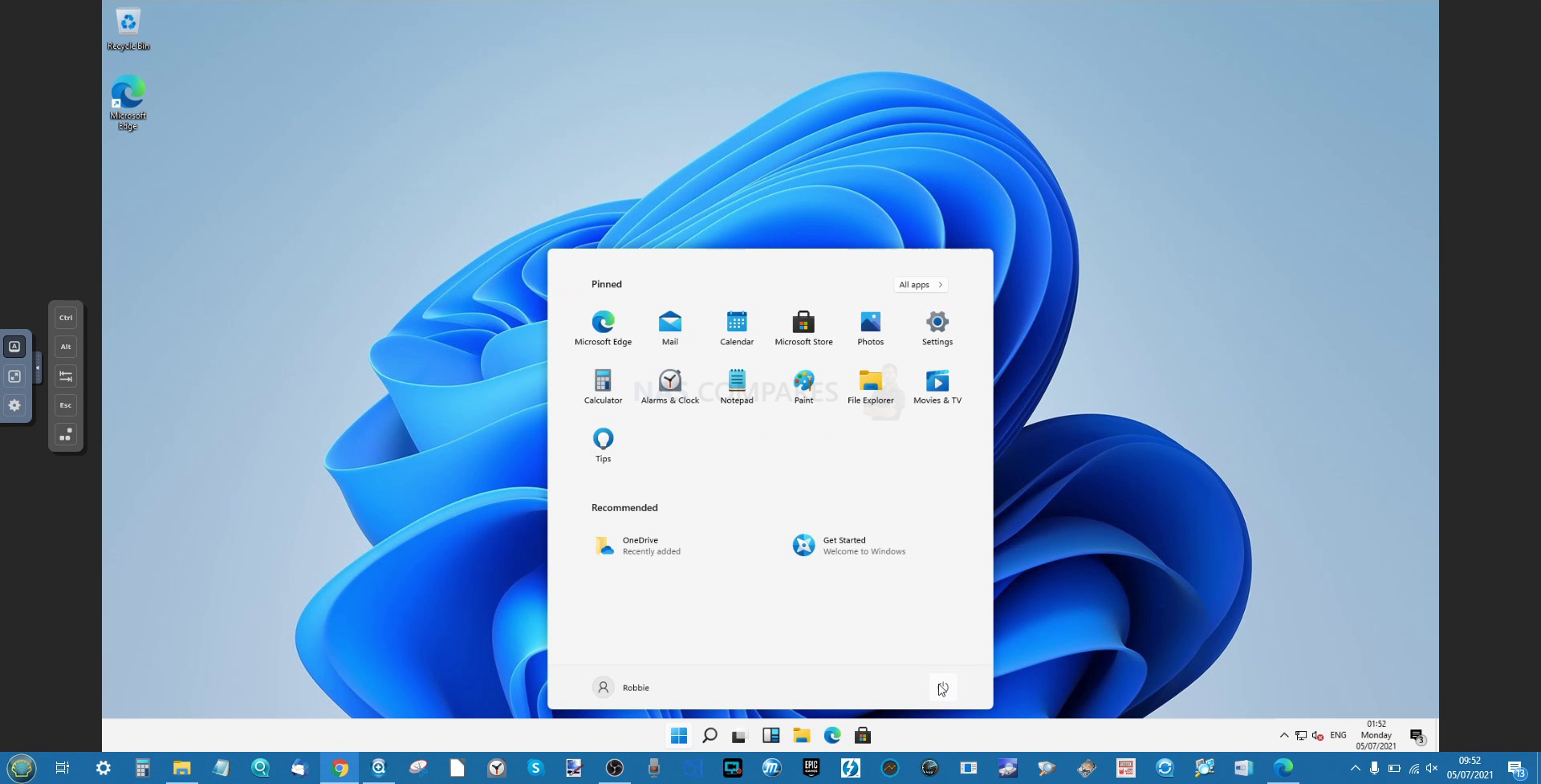Image resolution: width=1541 pixels, height=784 pixels.
Task: Collapse the remote control side panel handle
Action: 37,368
